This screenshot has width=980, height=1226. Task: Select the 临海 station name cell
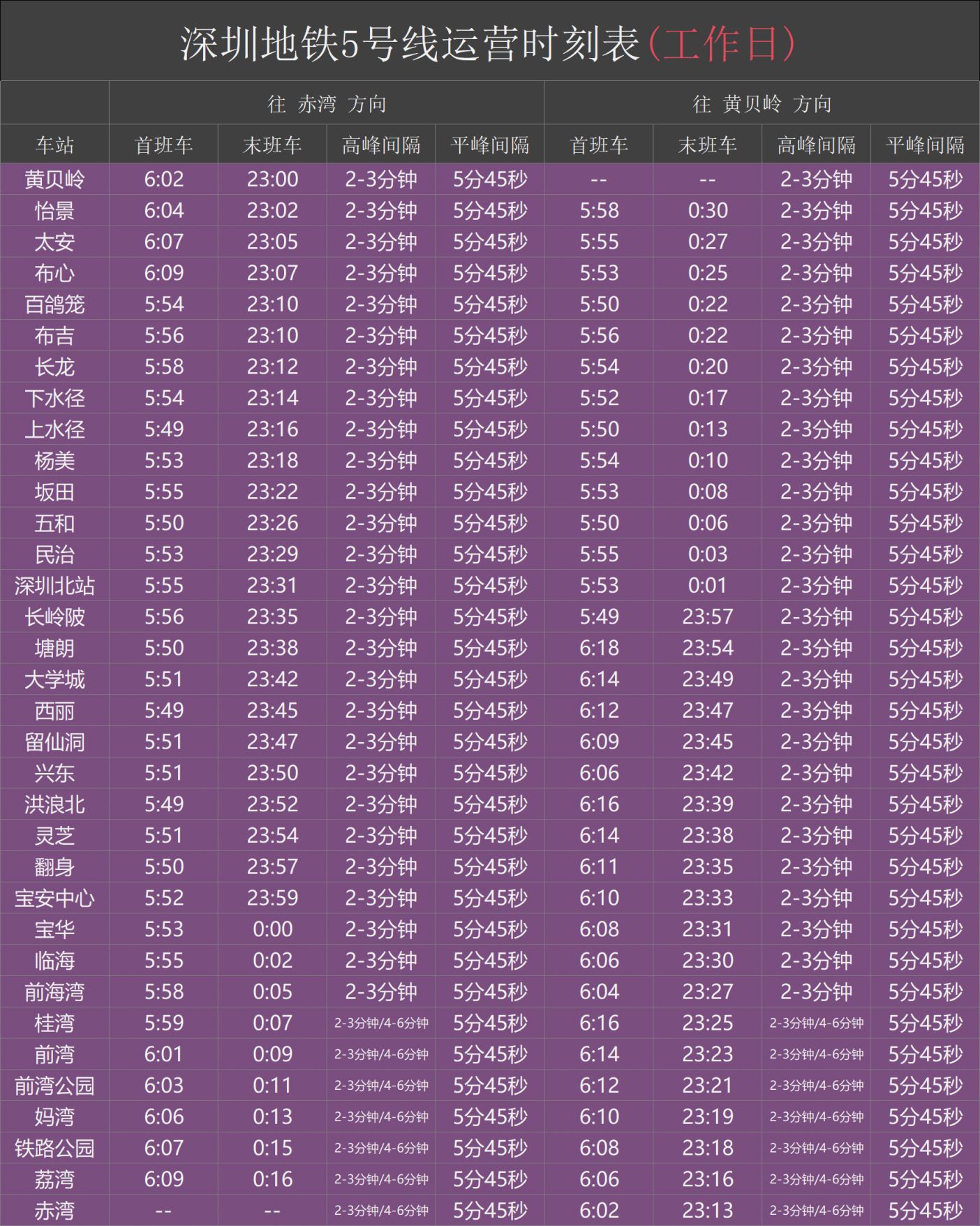(x=54, y=961)
